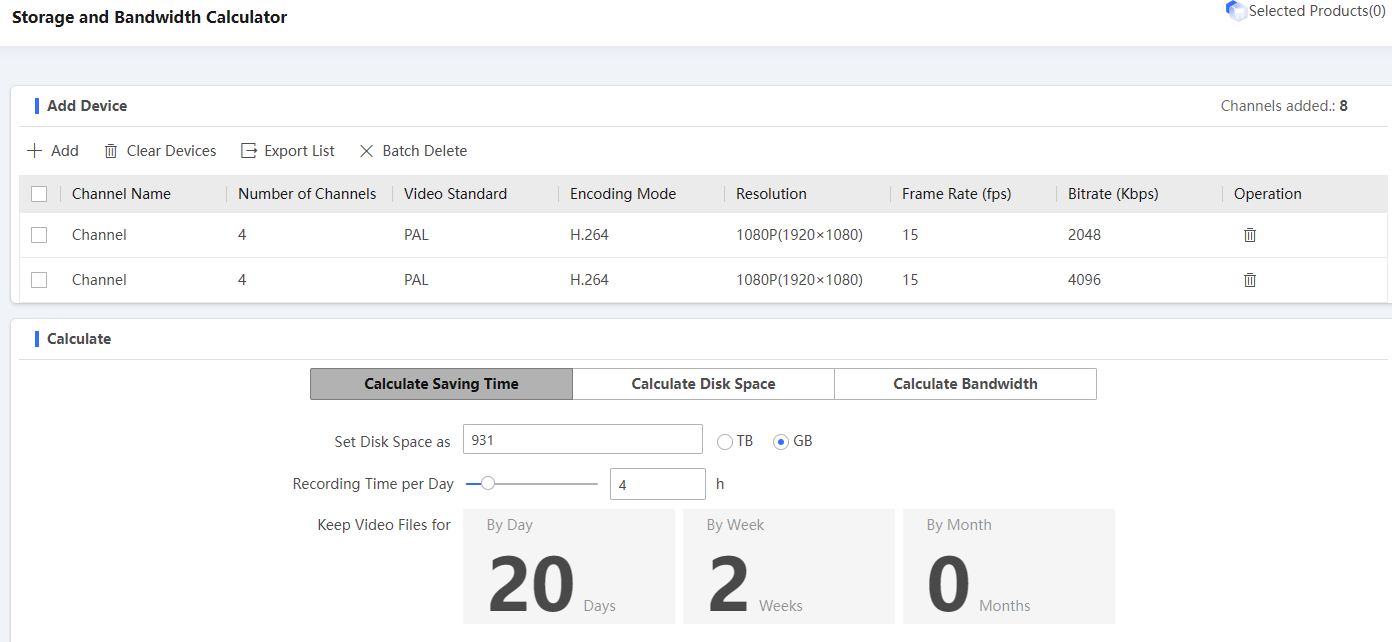Click the Set Disk Space input field
Viewport: 1392px width, 642px height.
(x=583, y=440)
